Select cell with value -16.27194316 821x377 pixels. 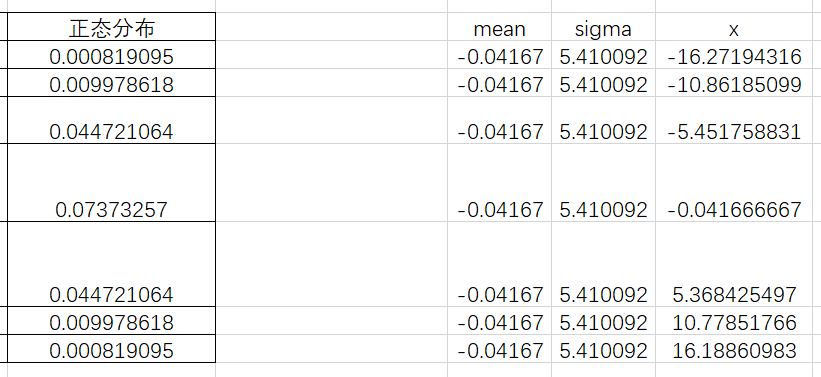tap(734, 54)
